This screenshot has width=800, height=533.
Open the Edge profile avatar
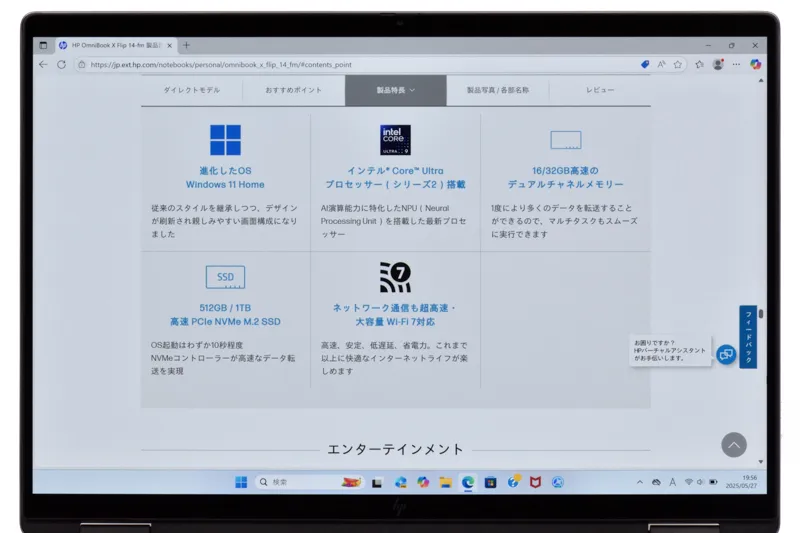pyautogui.click(x=718, y=64)
